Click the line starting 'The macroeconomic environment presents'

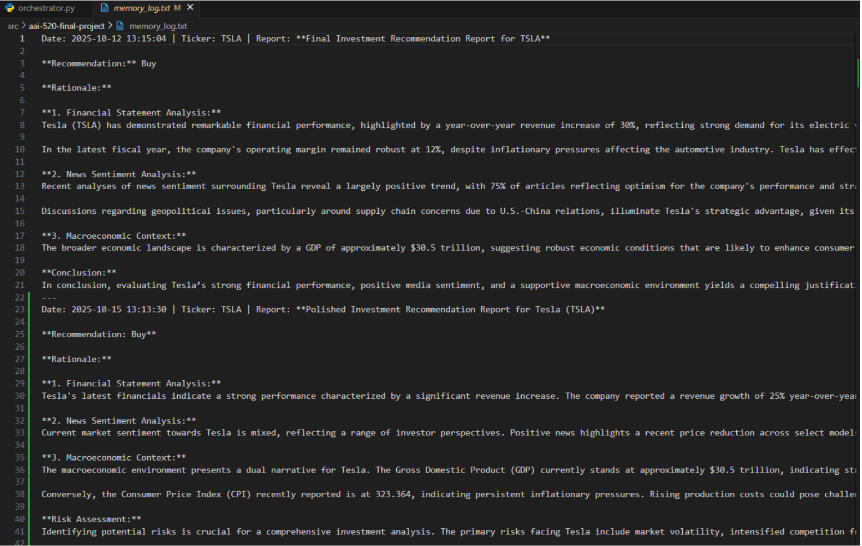pyautogui.click(x=448, y=470)
